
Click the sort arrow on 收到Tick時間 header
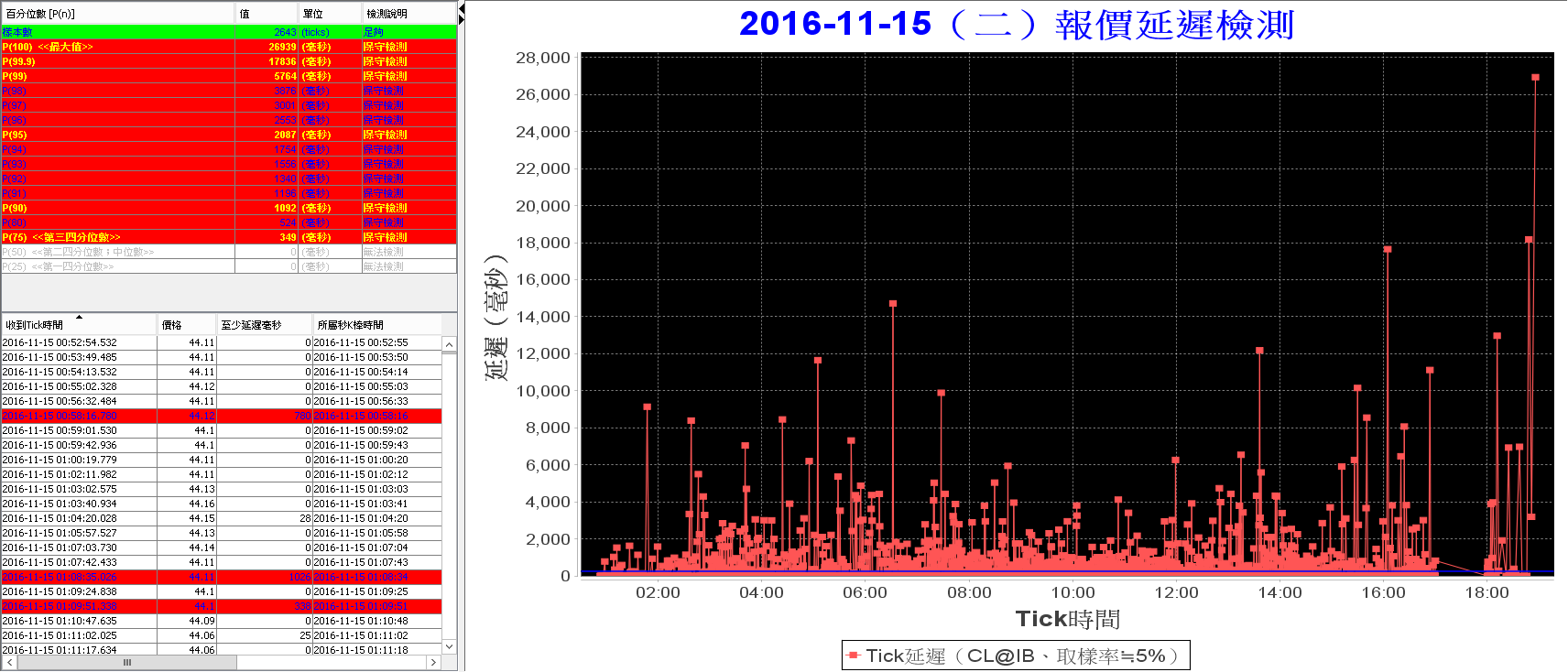(x=79, y=317)
